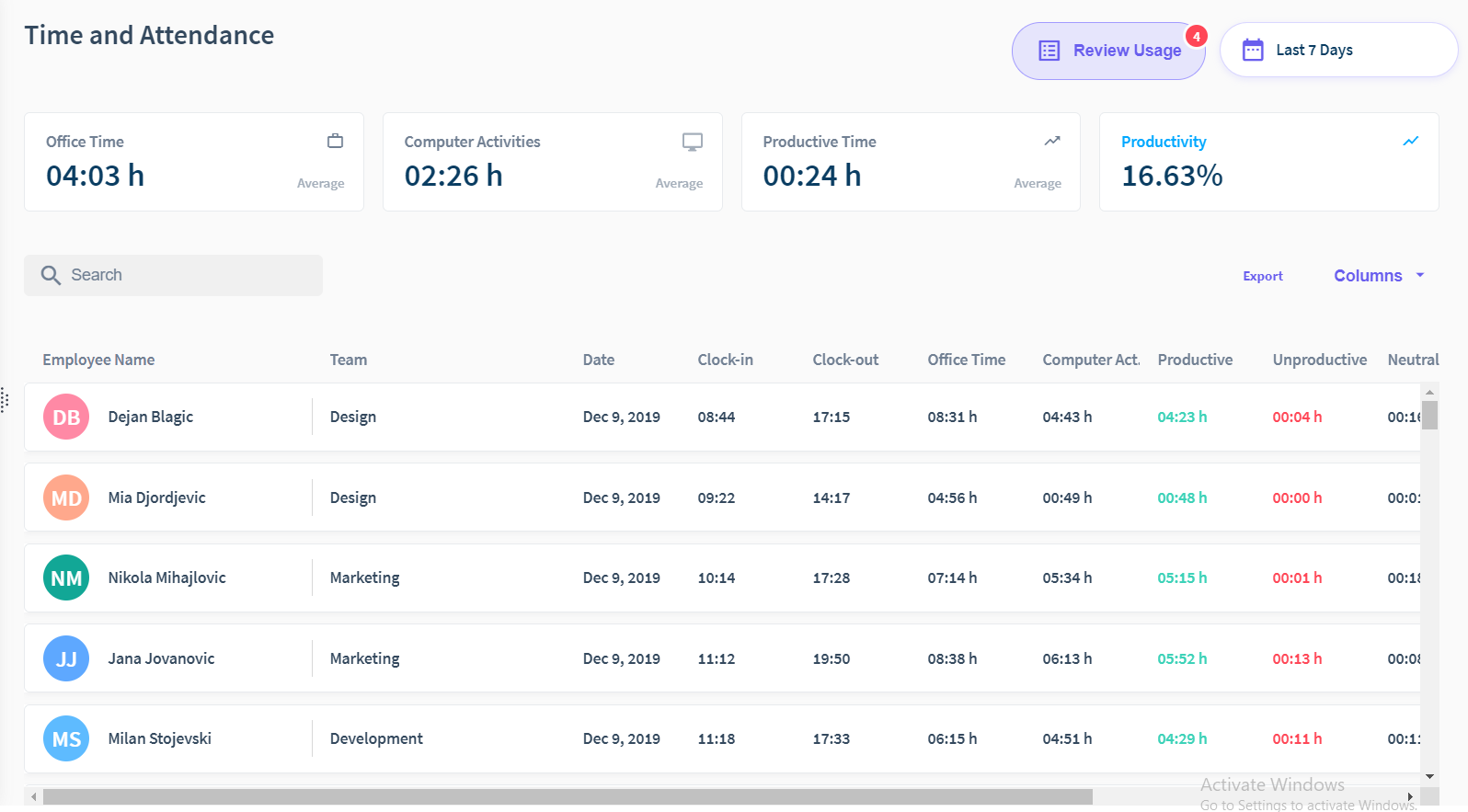
Task: Click the briefcase icon in Office Time card
Action: [x=335, y=141]
